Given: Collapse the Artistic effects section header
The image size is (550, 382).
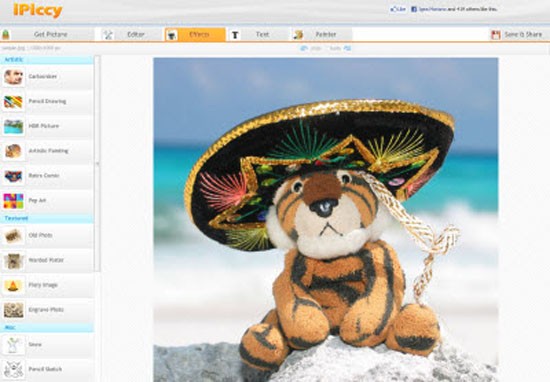Looking at the screenshot, I should (47, 60).
